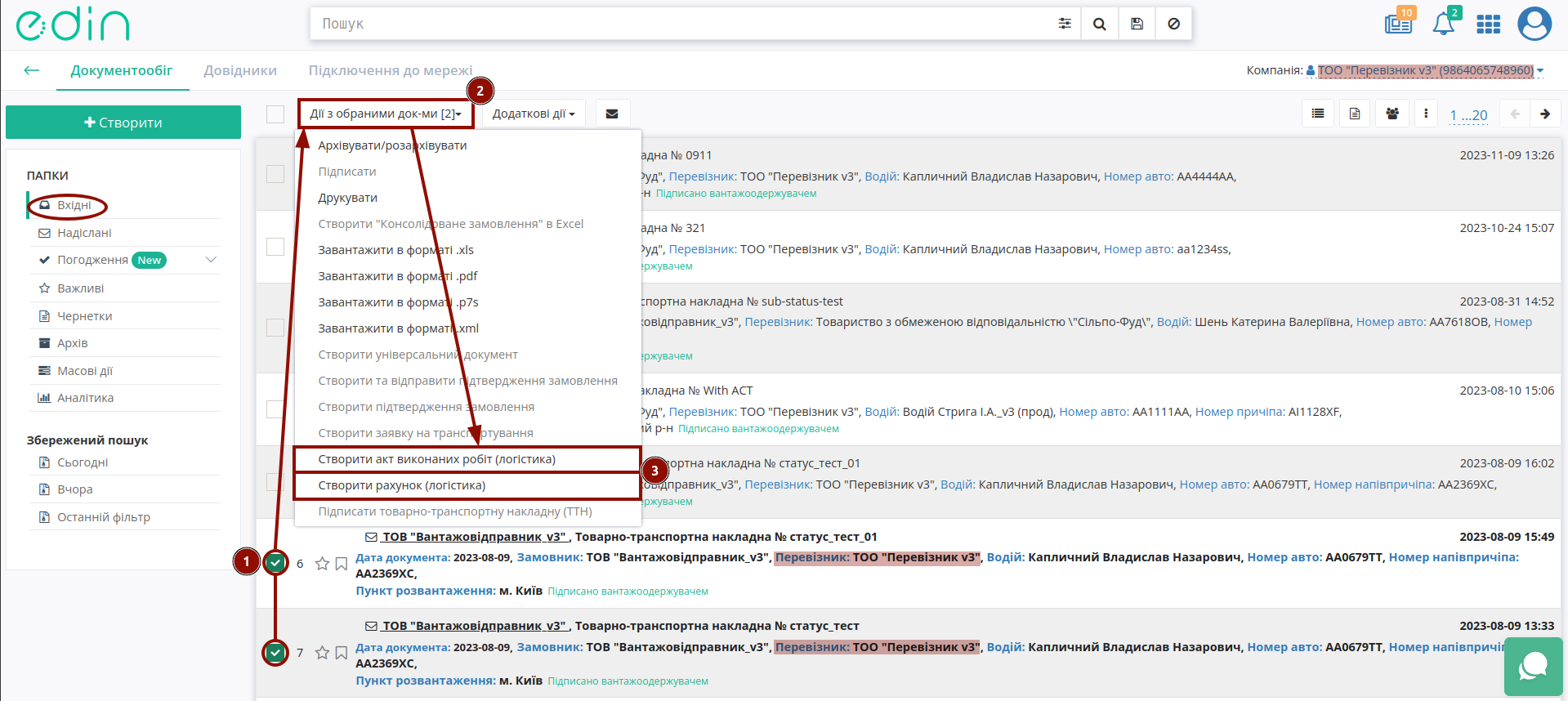
Task: Save the search with floppy icon
Action: click(x=1137, y=24)
